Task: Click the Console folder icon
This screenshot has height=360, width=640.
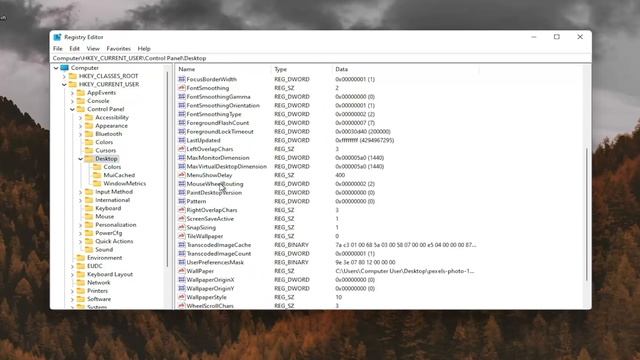Action: point(81,101)
